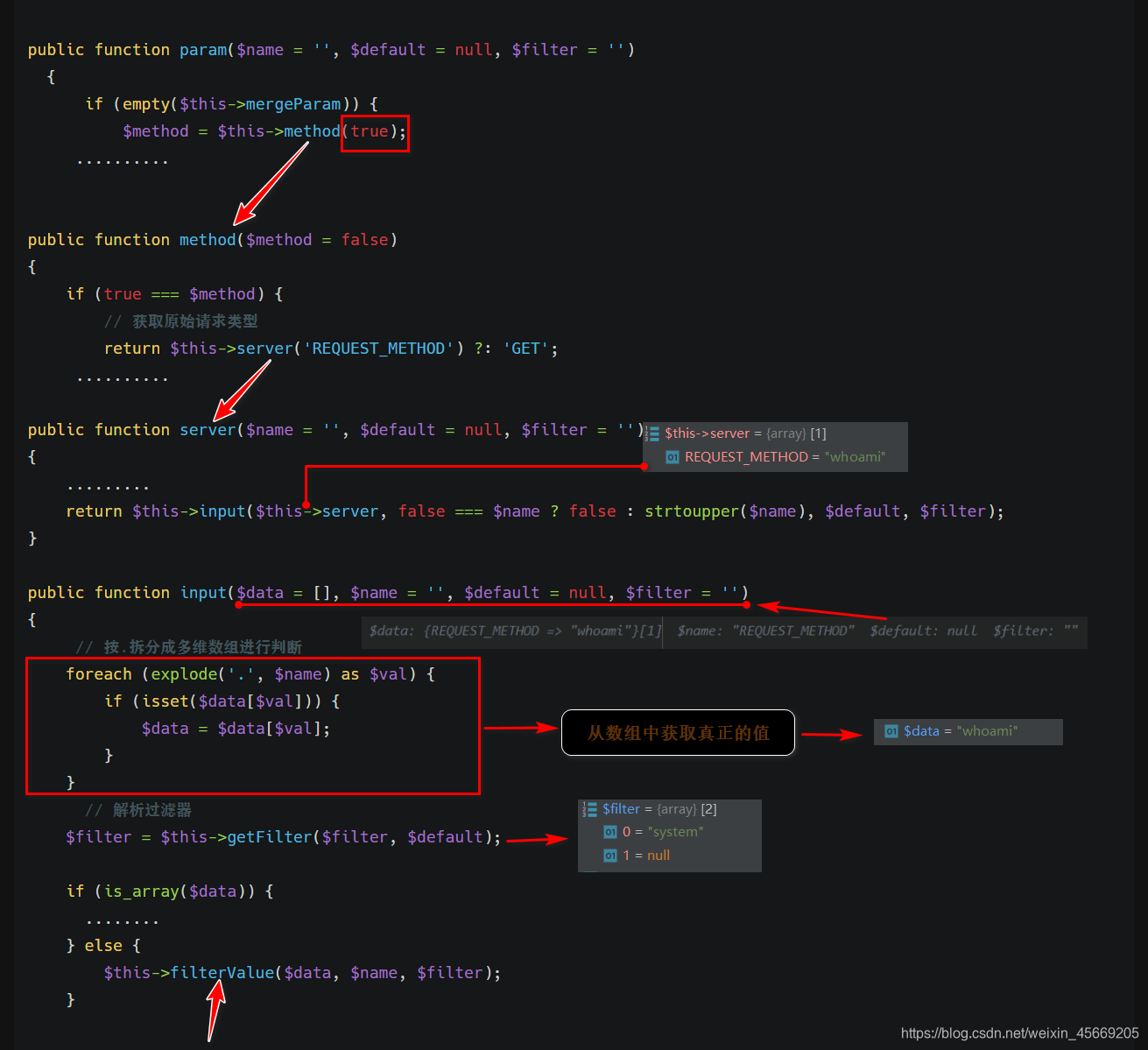Click the array icon beside $this->server tooltip
The image size is (1148, 1050).
[652, 433]
